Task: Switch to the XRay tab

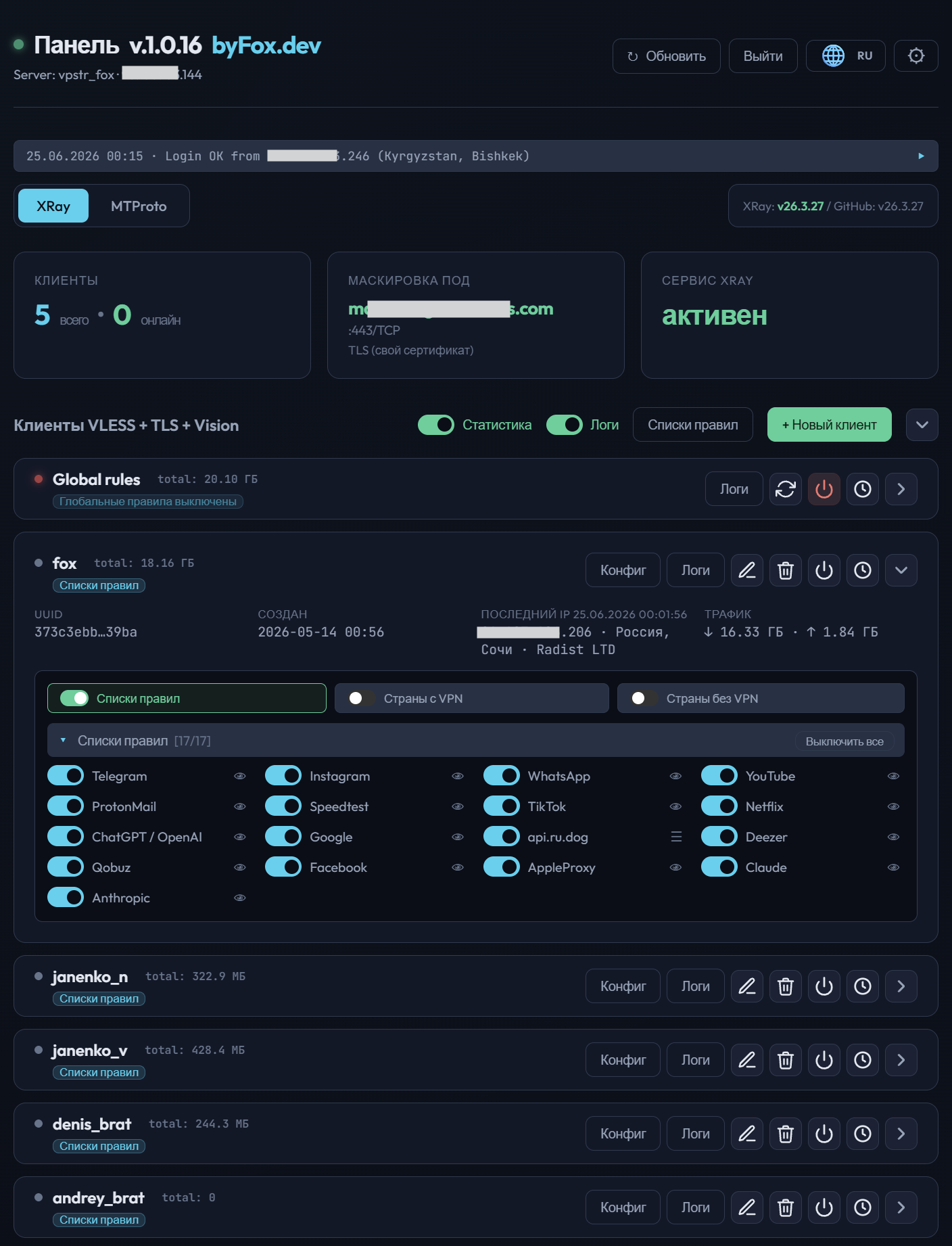Action: pos(53,206)
